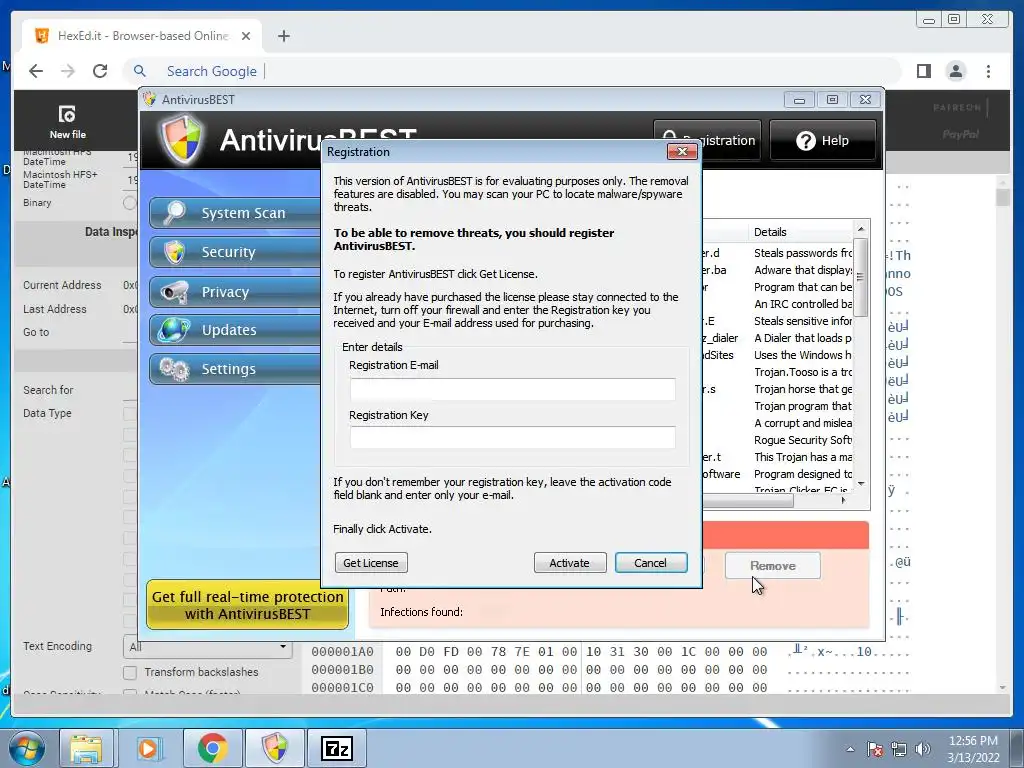Click the magnifier icon on System Scan
The image size is (1024, 768).
tap(174, 213)
